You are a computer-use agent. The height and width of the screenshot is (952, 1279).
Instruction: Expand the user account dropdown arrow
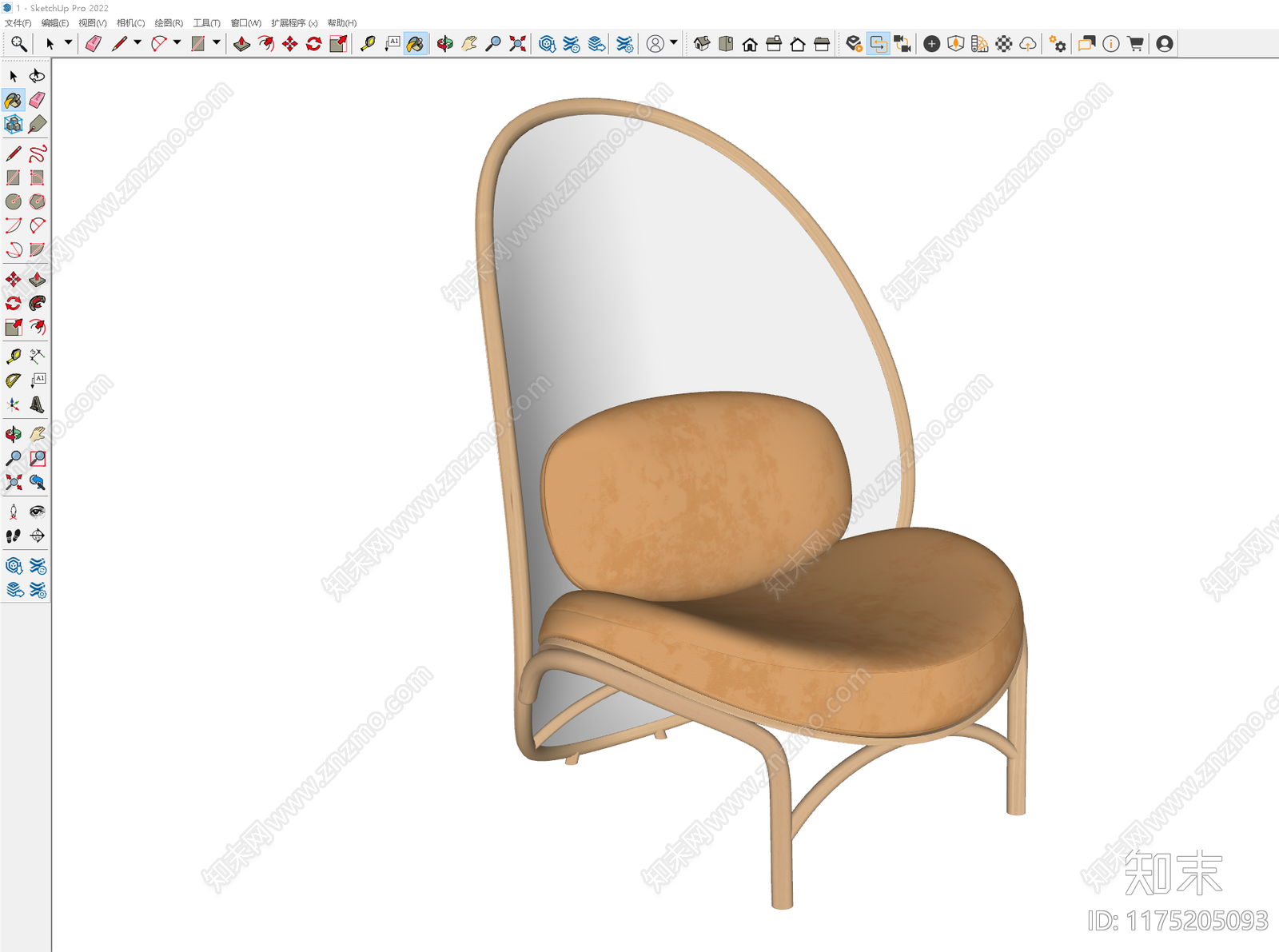pyautogui.click(x=674, y=43)
